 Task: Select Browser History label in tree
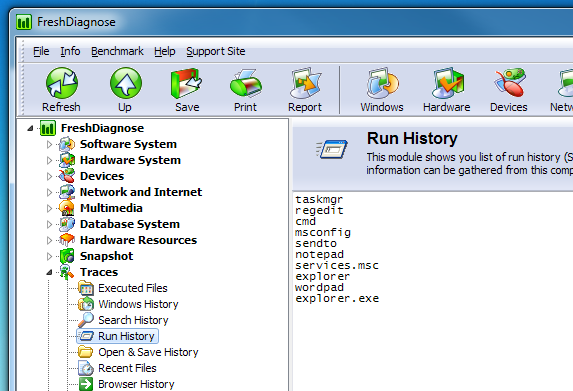(136, 384)
